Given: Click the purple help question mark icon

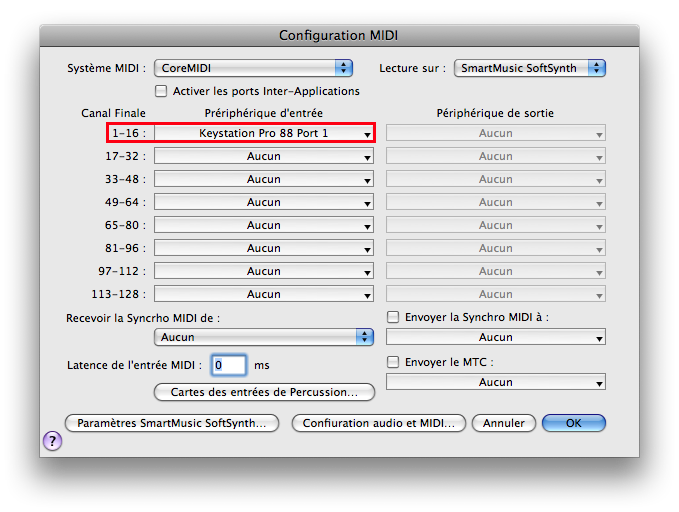Looking at the screenshot, I should (52, 441).
